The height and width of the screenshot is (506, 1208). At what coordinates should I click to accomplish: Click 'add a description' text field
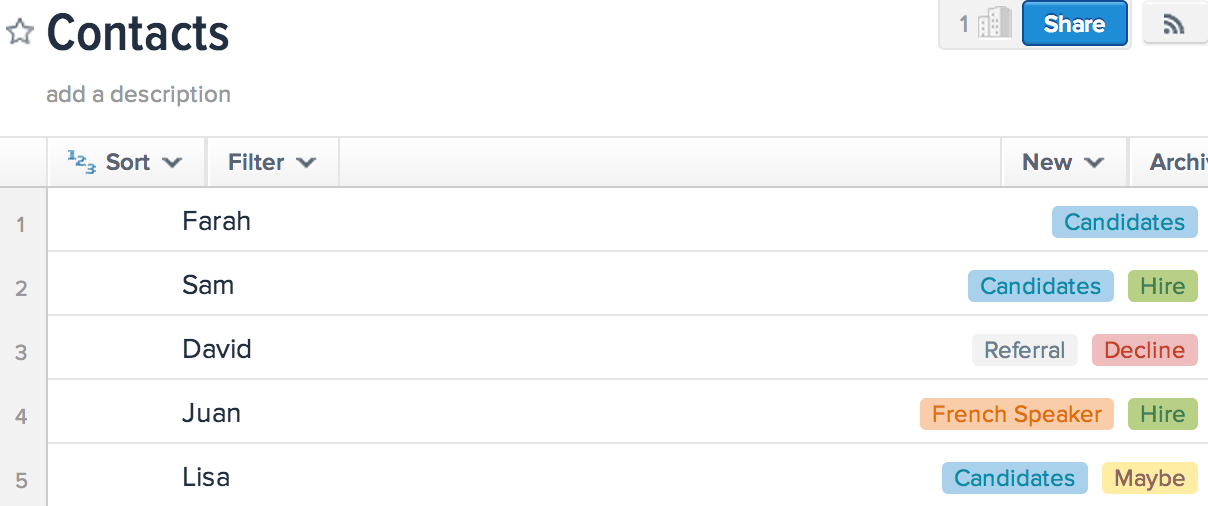tap(138, 95)
